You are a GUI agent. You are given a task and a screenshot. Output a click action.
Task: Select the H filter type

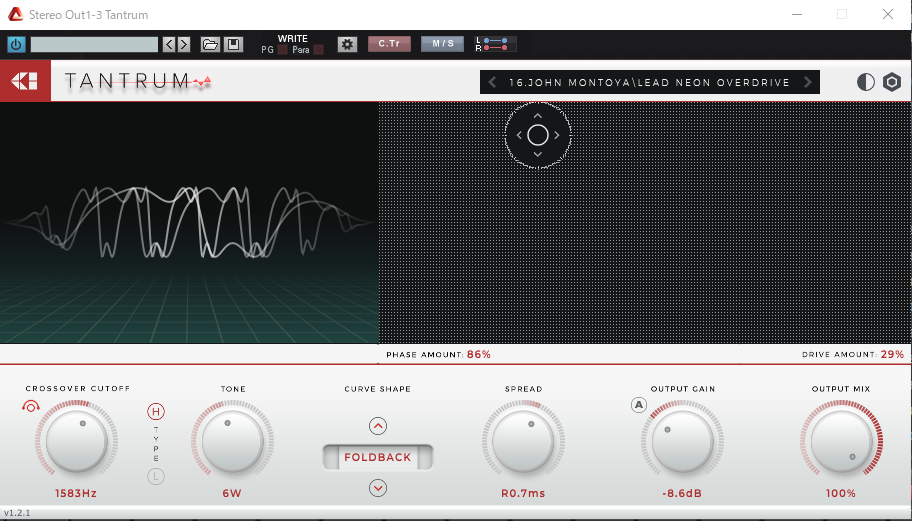pyautogui.click(x=155, y=412)
